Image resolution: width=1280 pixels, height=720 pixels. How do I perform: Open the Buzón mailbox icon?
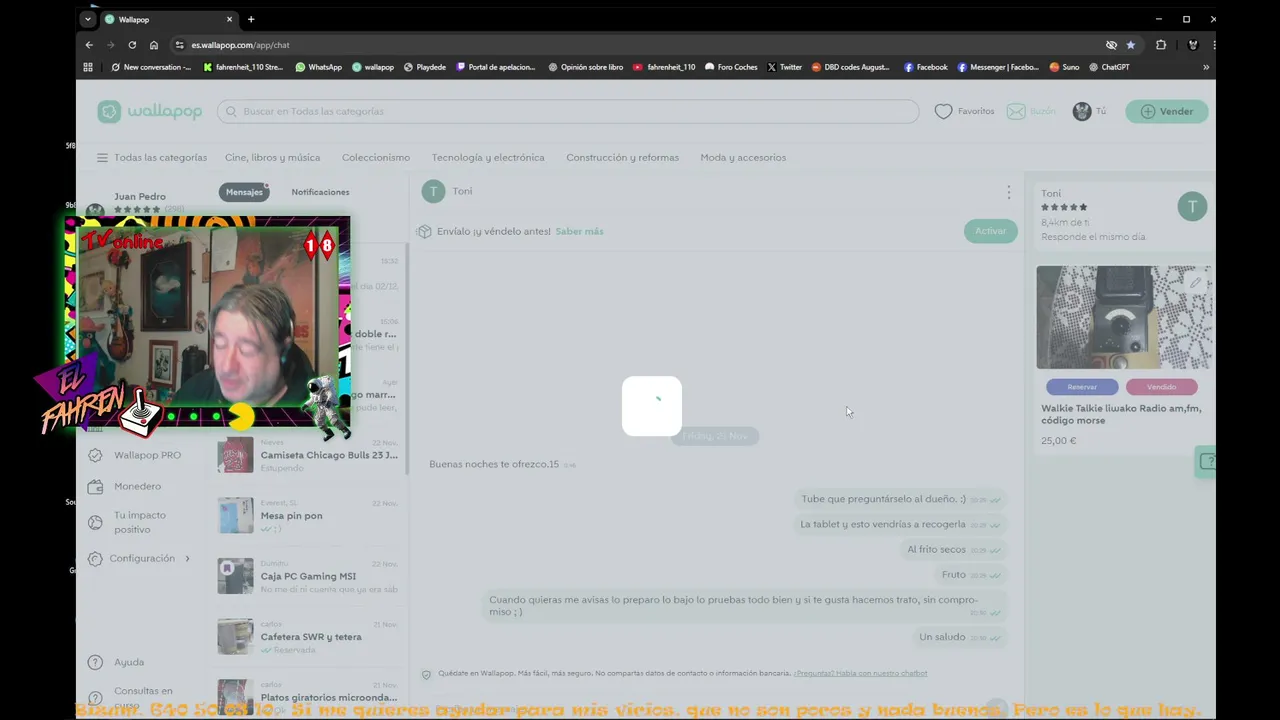(1016, 112)
